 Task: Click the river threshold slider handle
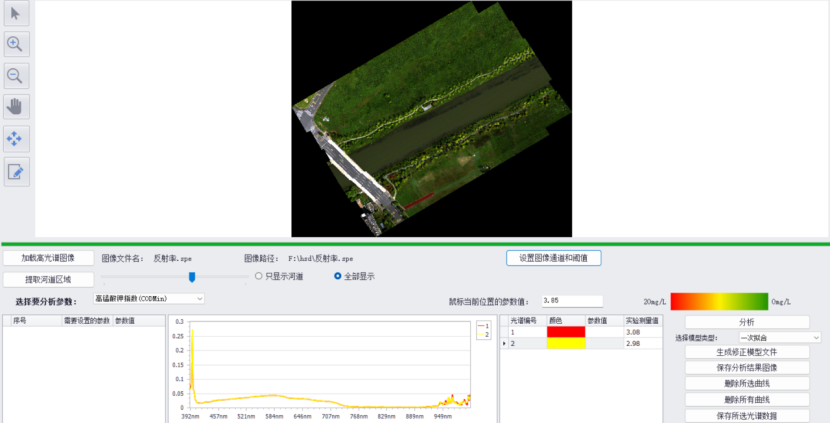pyautogui.click(x=191, y=276)
